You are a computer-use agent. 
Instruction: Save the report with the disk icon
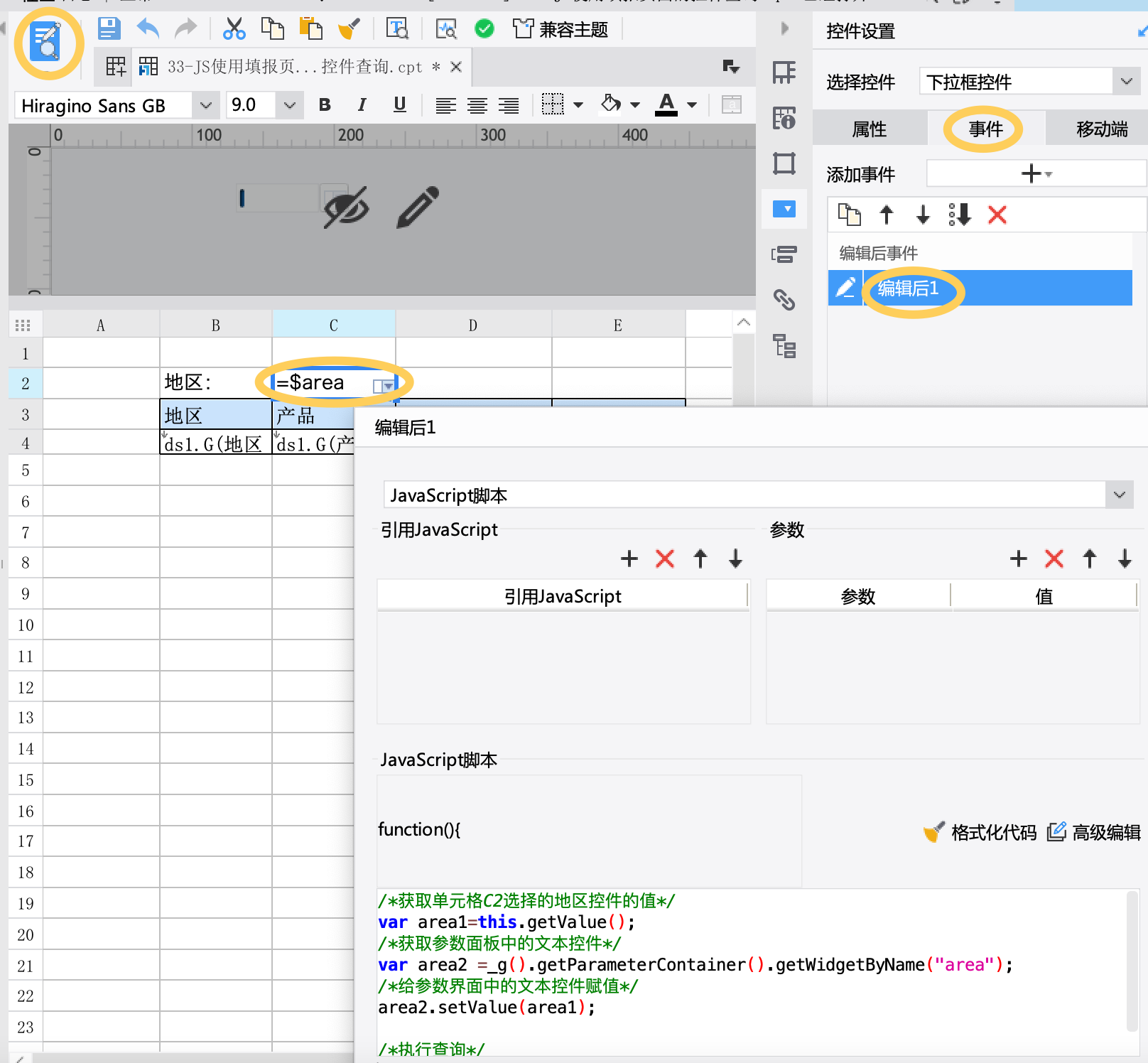[109, 28]
